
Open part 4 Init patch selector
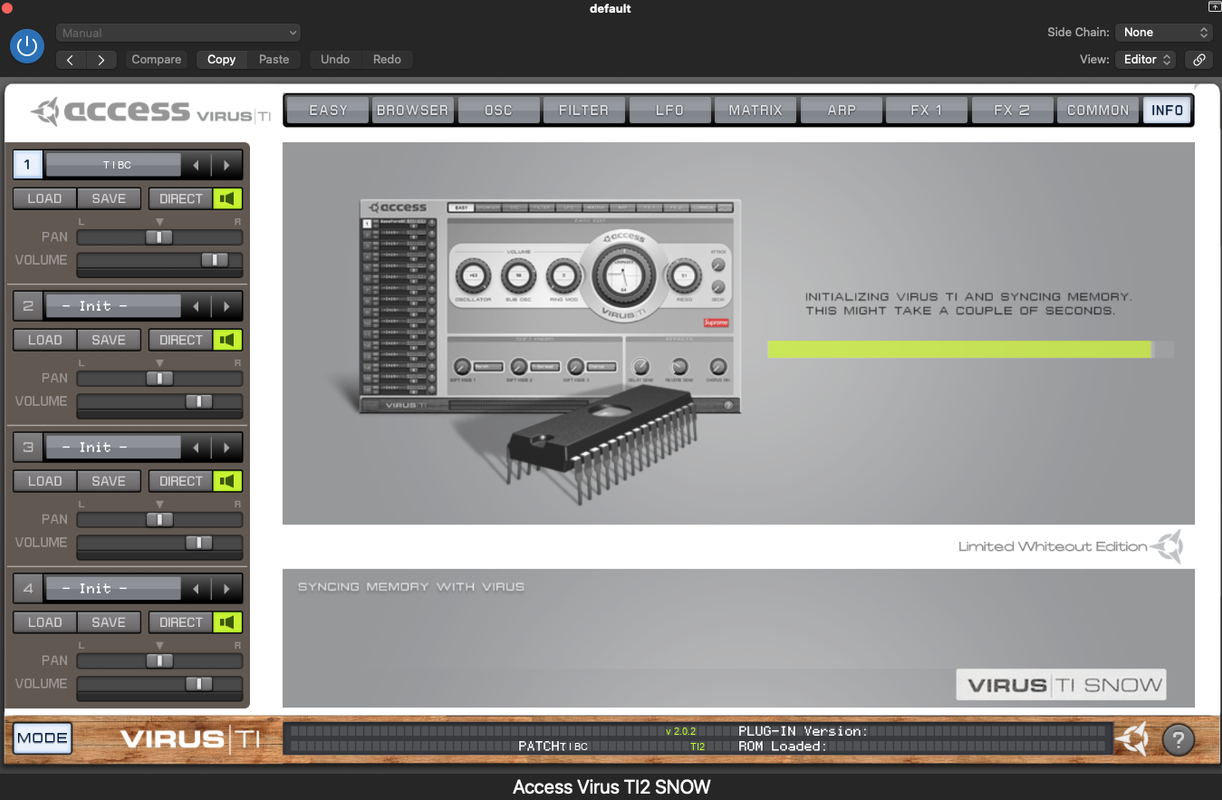114,588
